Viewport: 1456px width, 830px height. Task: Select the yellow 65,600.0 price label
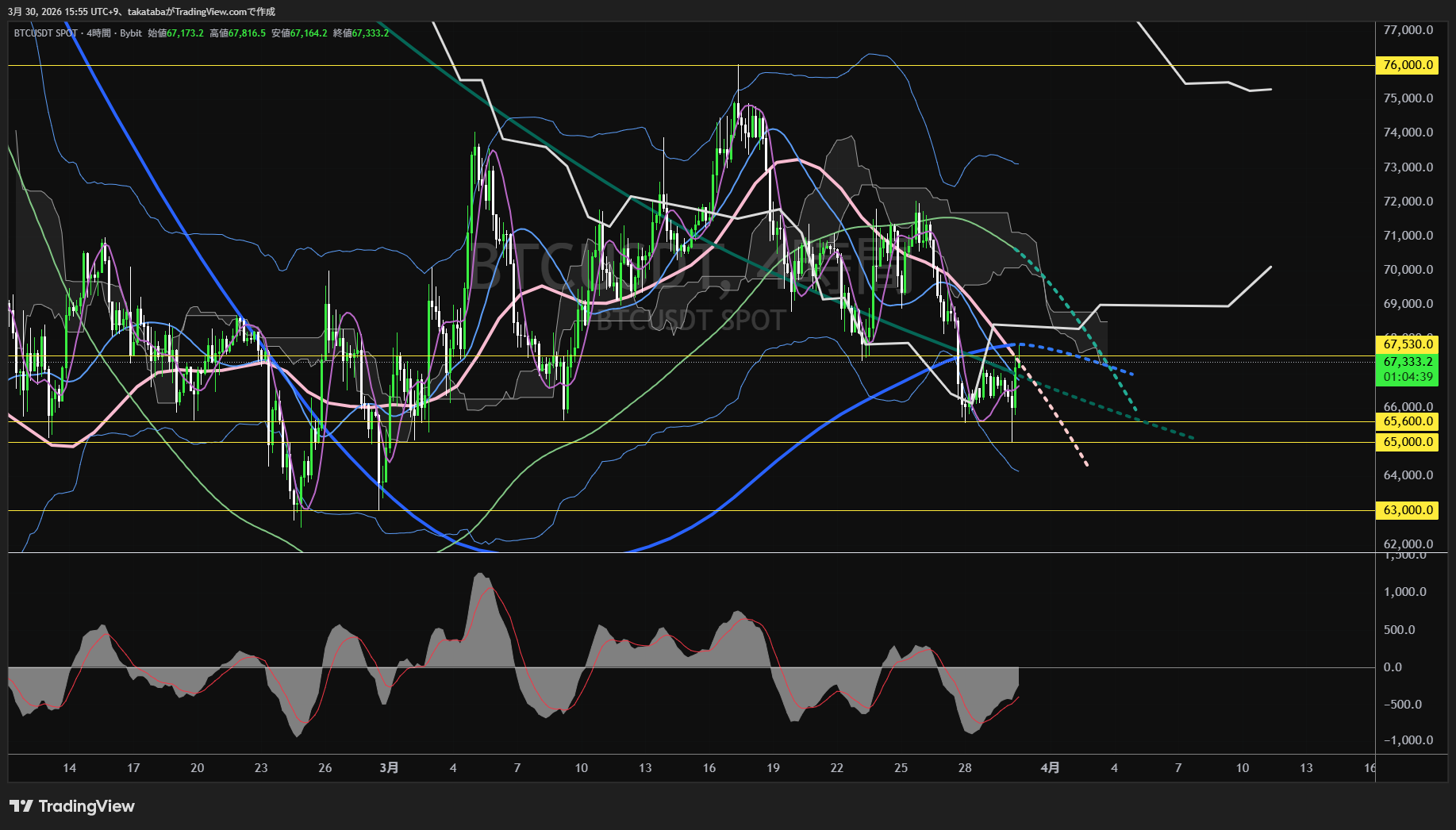[x=1408, y=421]
